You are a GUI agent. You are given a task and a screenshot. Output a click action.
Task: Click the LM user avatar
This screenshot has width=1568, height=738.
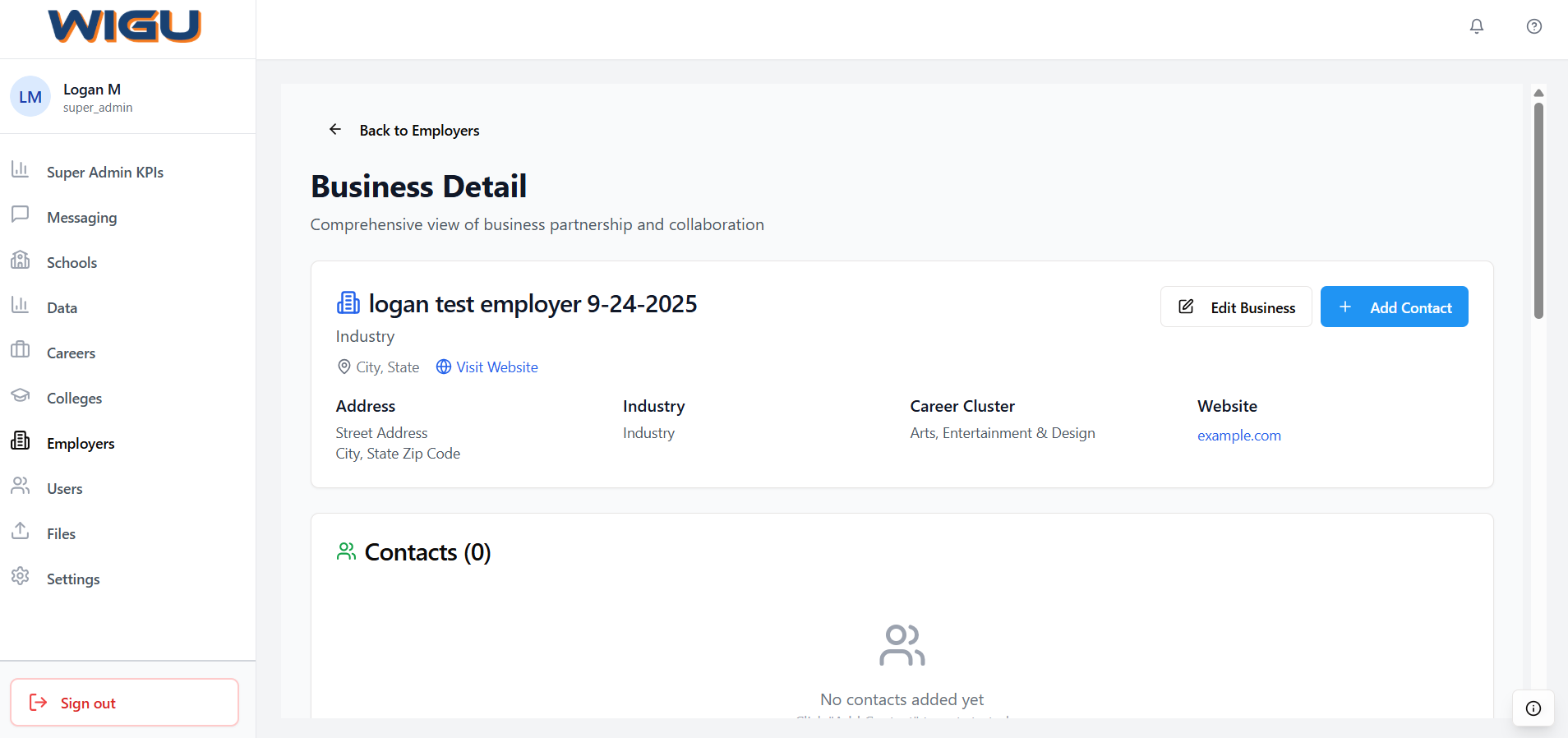point(30,97)
